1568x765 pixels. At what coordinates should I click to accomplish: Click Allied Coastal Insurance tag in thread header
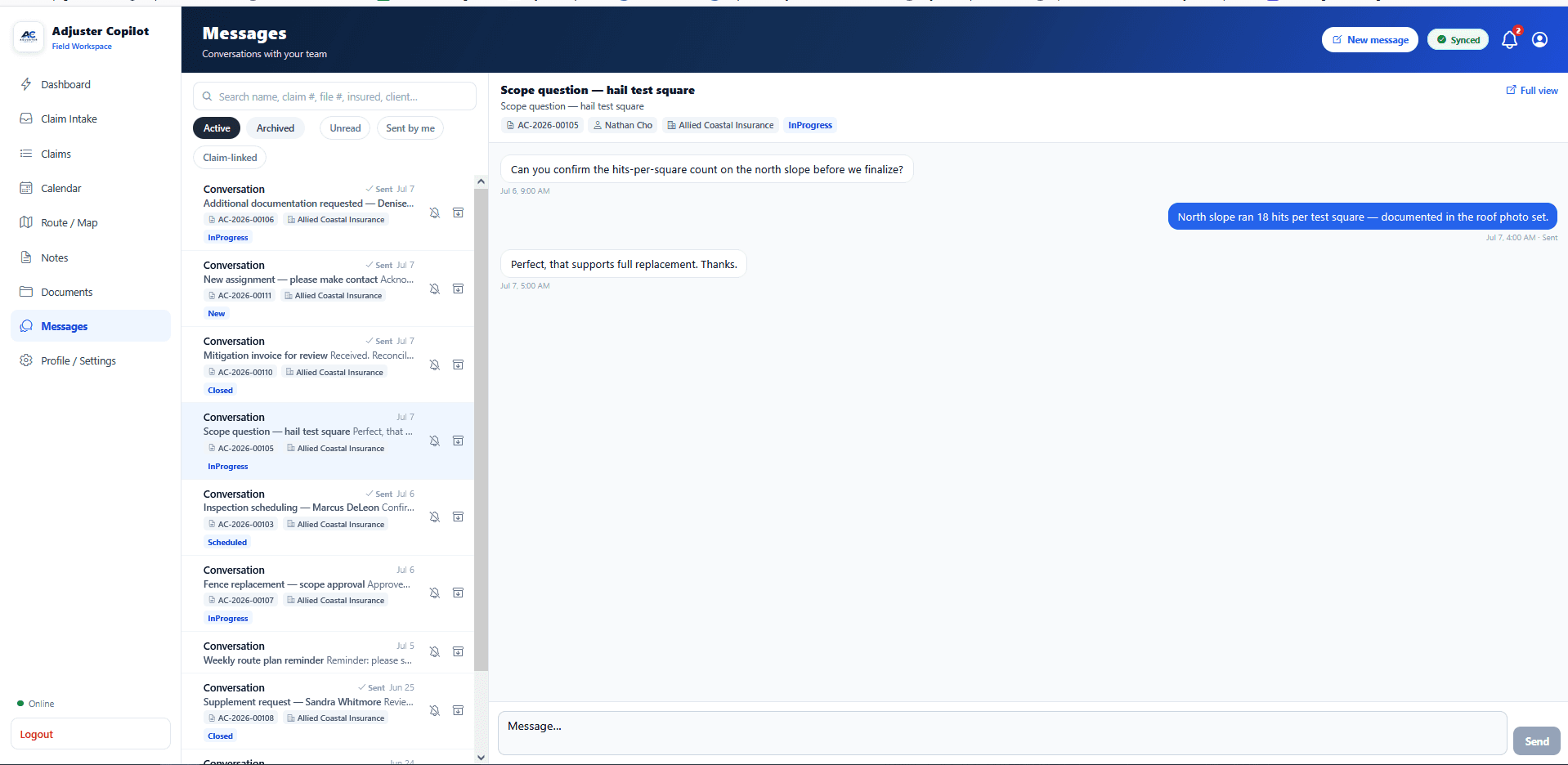pos(720,125)
